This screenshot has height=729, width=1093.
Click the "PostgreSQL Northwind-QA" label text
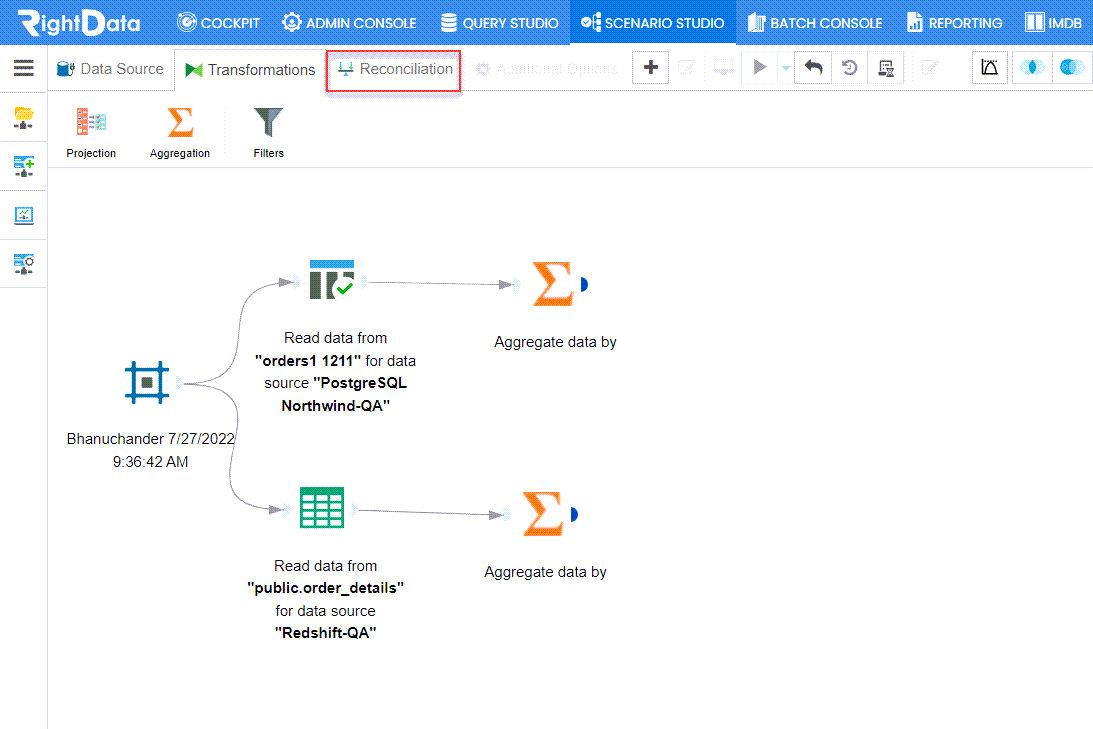(344, 394)
